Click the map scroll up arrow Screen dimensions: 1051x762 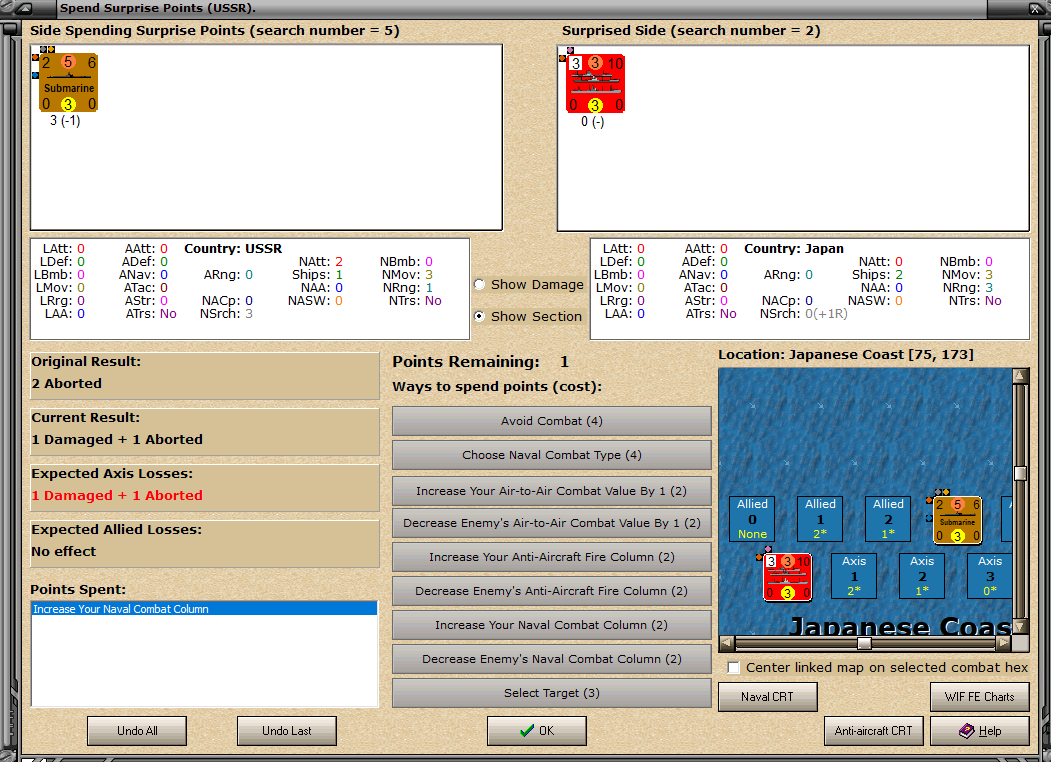pyautogui.click(x=1020, y=375)
